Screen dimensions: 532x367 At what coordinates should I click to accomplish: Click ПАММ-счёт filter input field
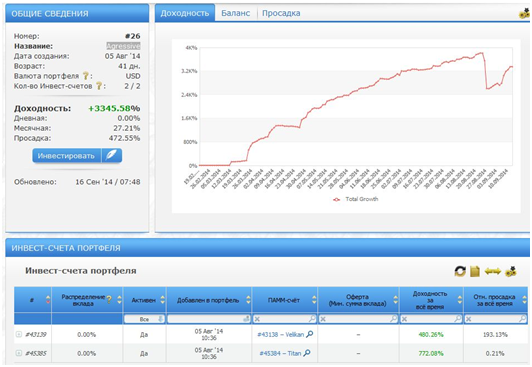[285, 319]
